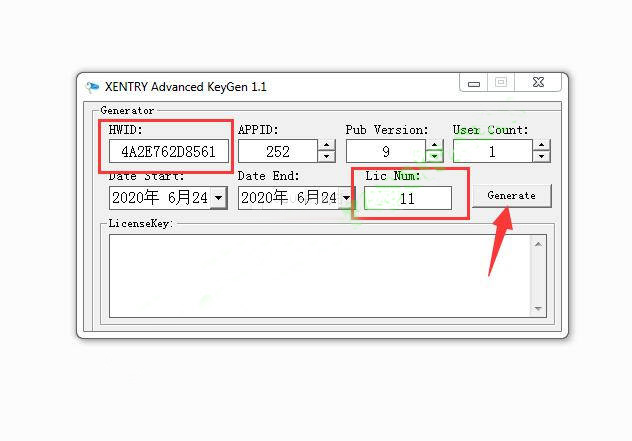Click the HWID label text
This screenshot has height=441, width=632.
pyautogui.click(x=125, y=130)
